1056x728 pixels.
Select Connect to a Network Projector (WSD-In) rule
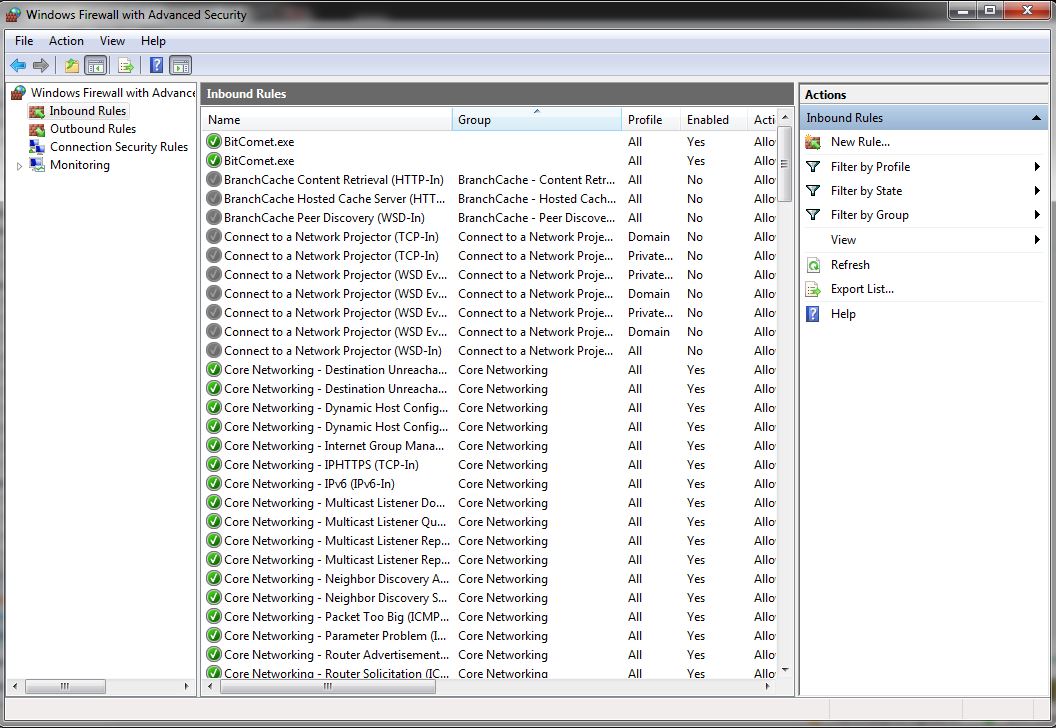[489, 351]
